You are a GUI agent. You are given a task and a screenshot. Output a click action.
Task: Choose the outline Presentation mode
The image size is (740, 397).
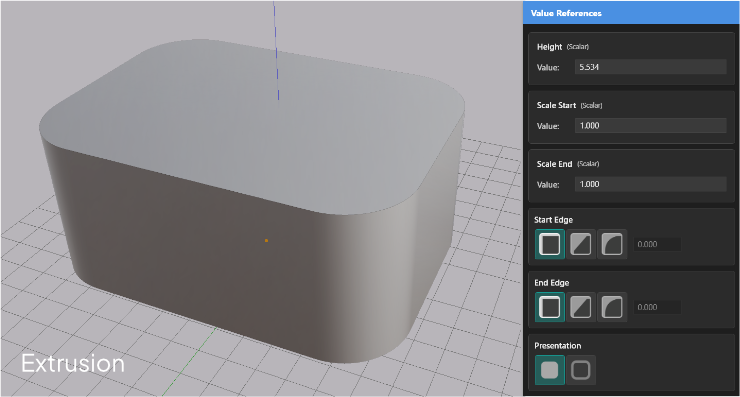[580, 370]
